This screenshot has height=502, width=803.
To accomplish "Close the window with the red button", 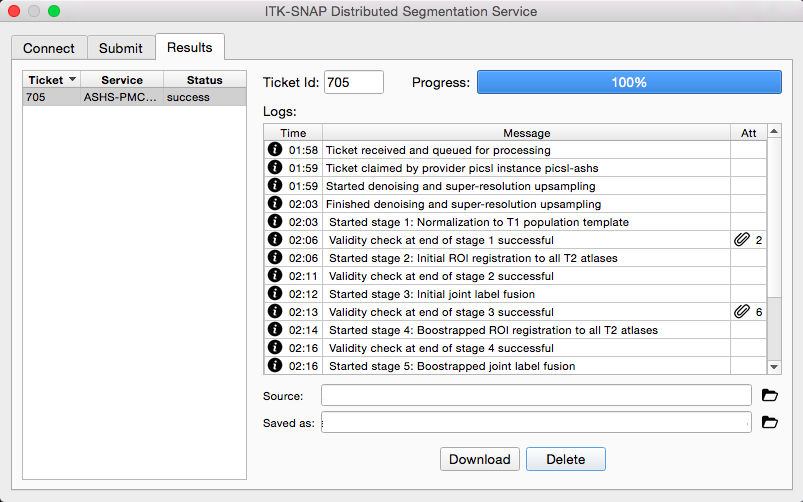I will (14, 11).
